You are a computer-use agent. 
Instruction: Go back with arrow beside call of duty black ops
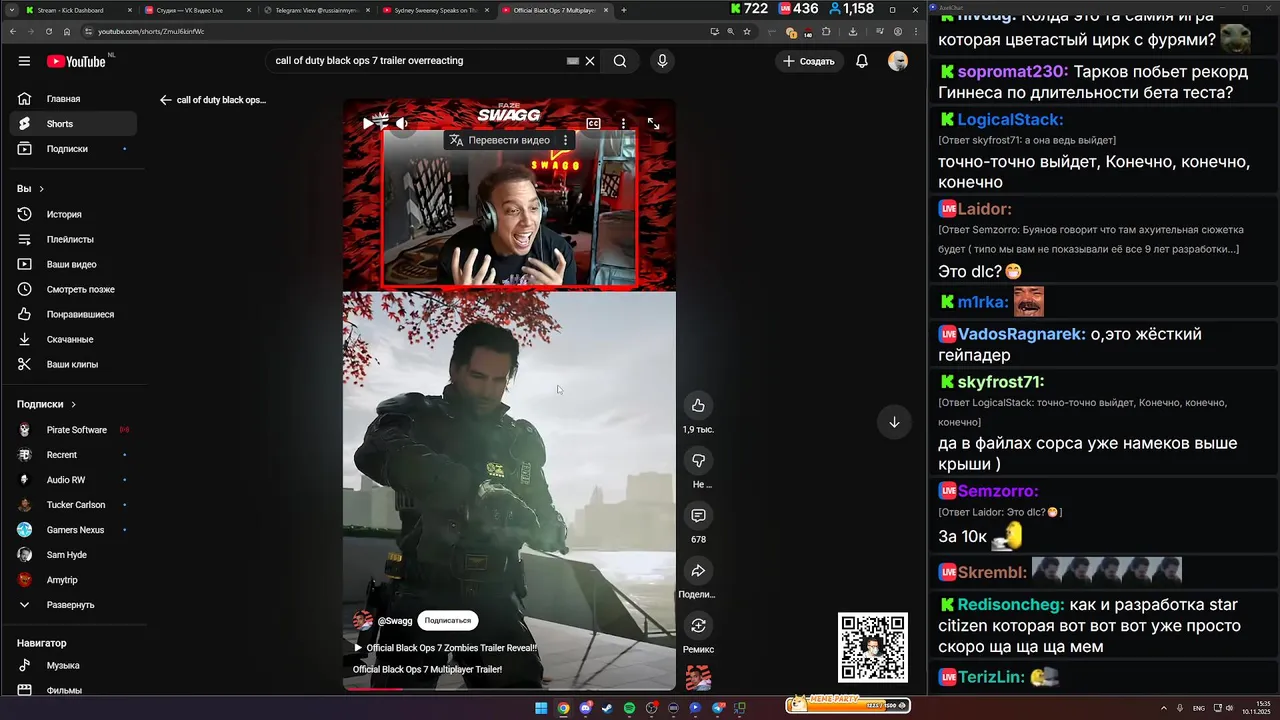[x=166, y=100]
